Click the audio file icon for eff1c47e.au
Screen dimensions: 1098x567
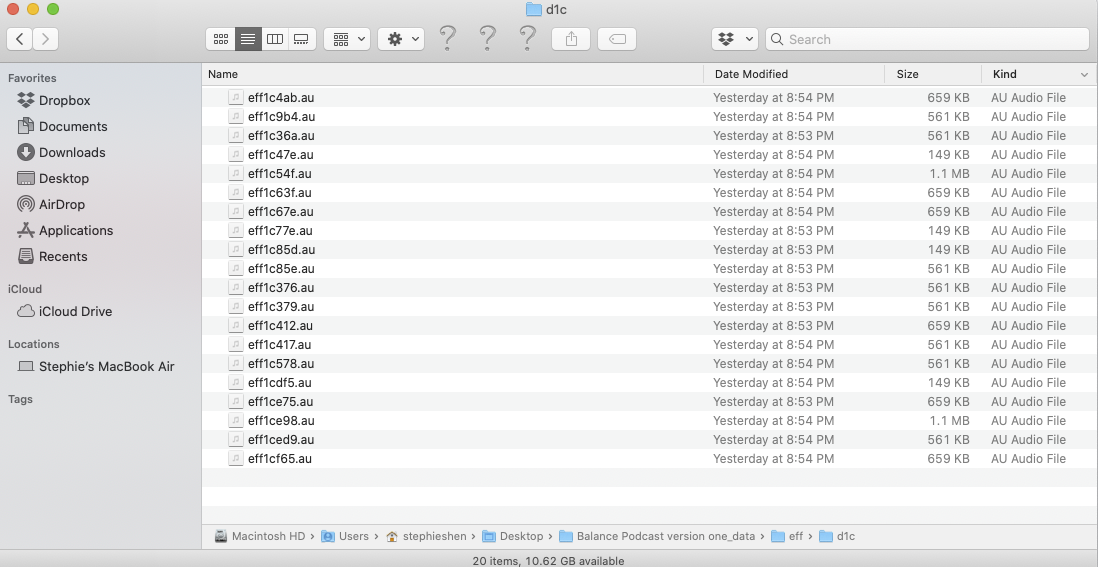tap(235, 155)
